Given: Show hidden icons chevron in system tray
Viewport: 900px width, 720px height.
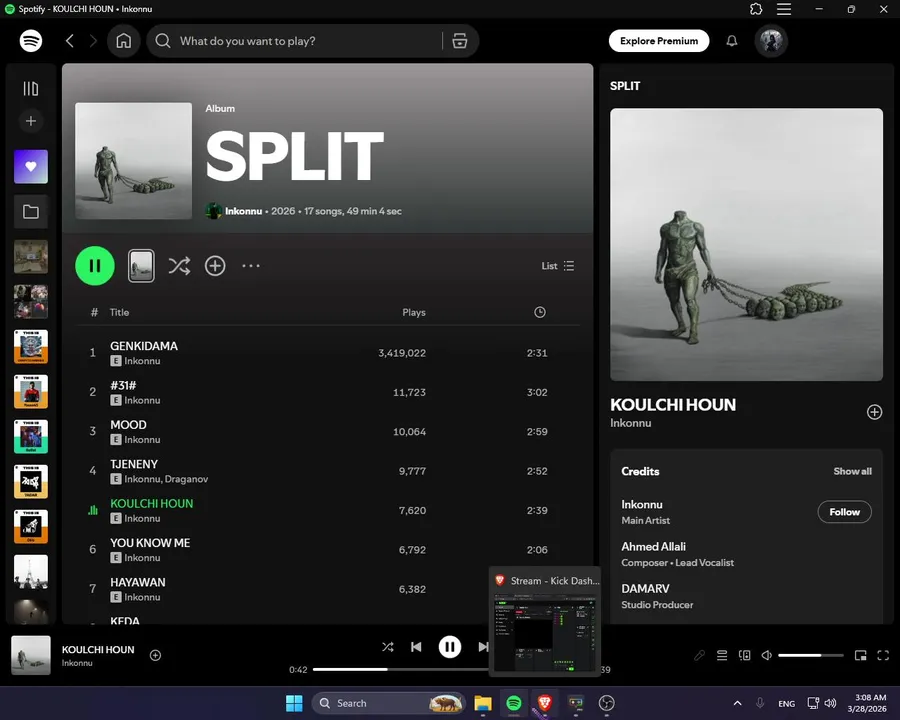Looking at the screenshot, I should coord(738,703).
